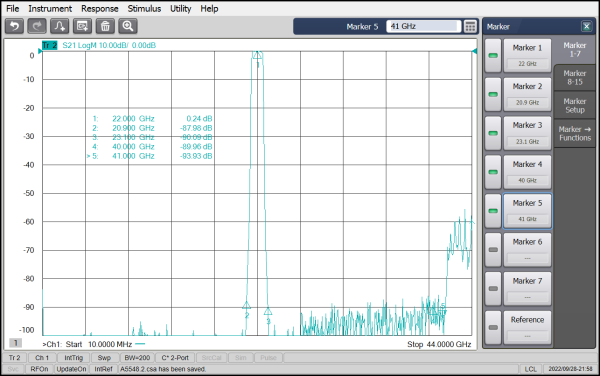Click the zoom magnifier toolbar icon
Viewport: 600px width, 376px height.
tap(128, 26)
